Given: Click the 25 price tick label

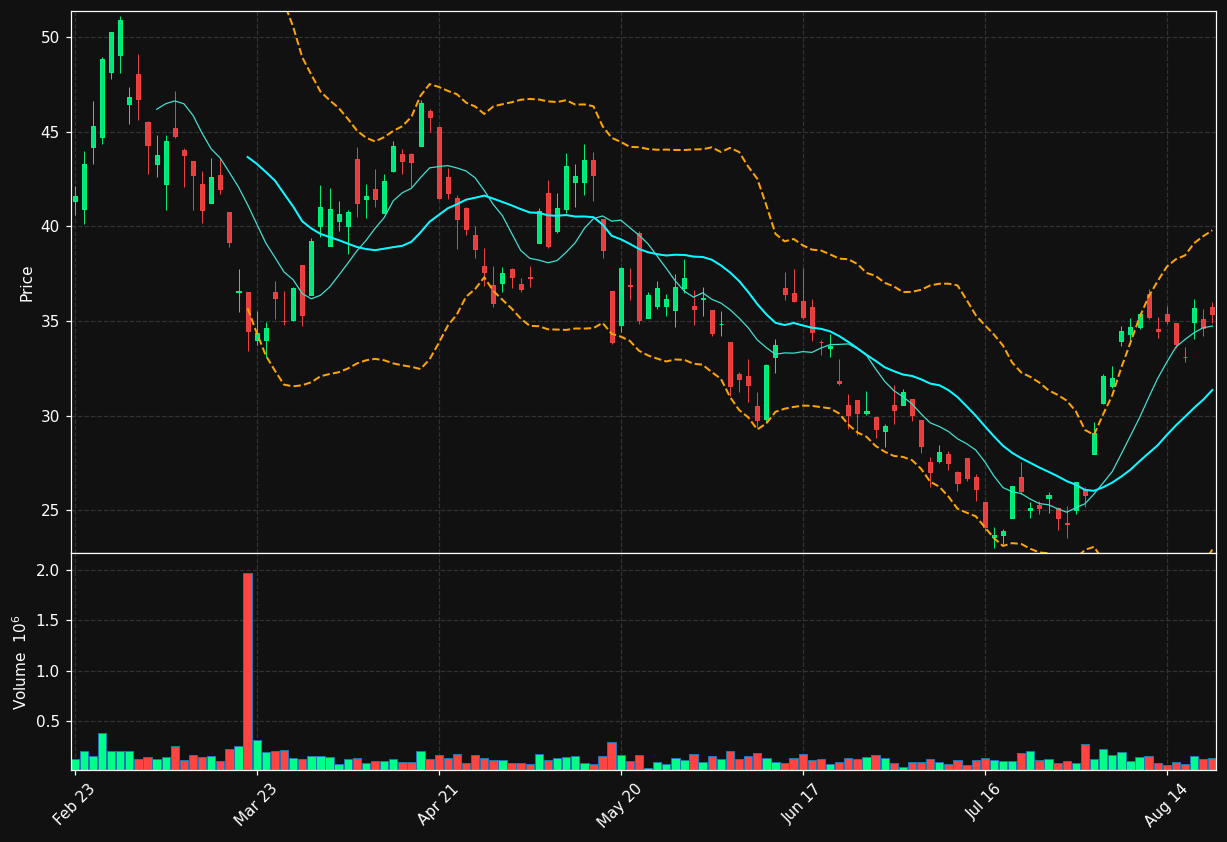Looking at the screenshot, I should 50,511.
